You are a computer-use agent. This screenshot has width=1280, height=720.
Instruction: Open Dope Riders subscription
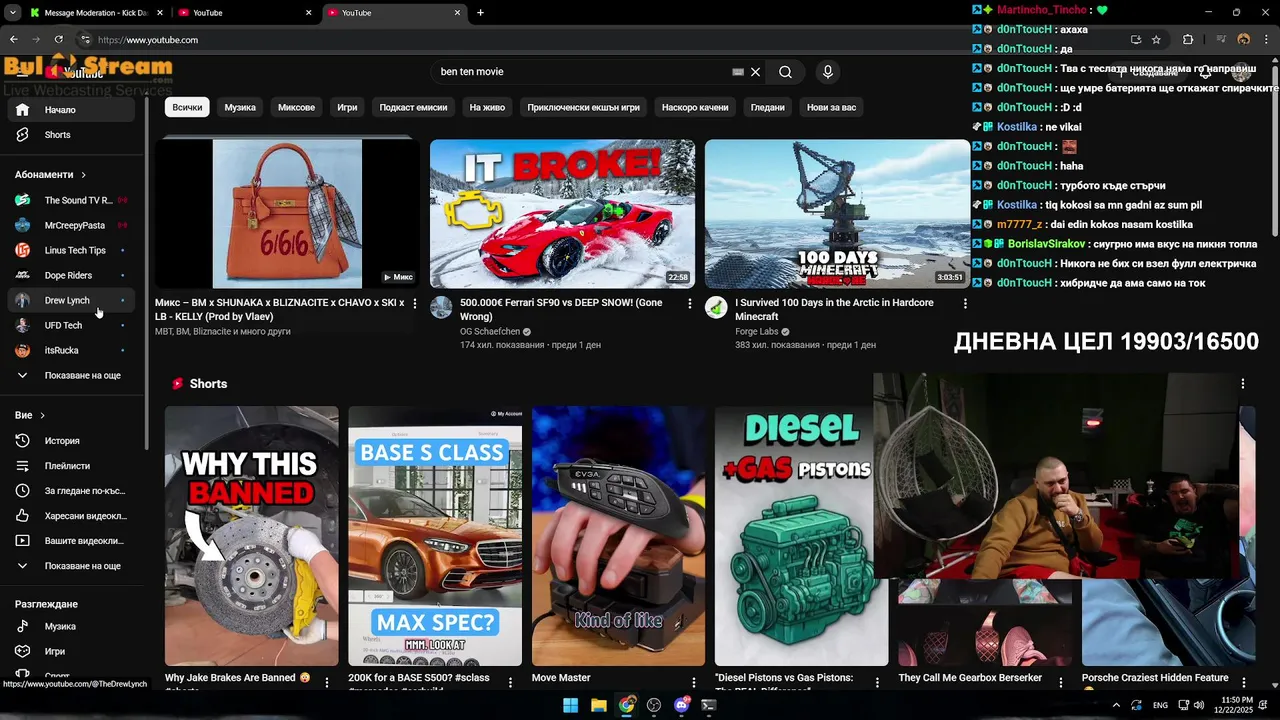click(71, 276)
